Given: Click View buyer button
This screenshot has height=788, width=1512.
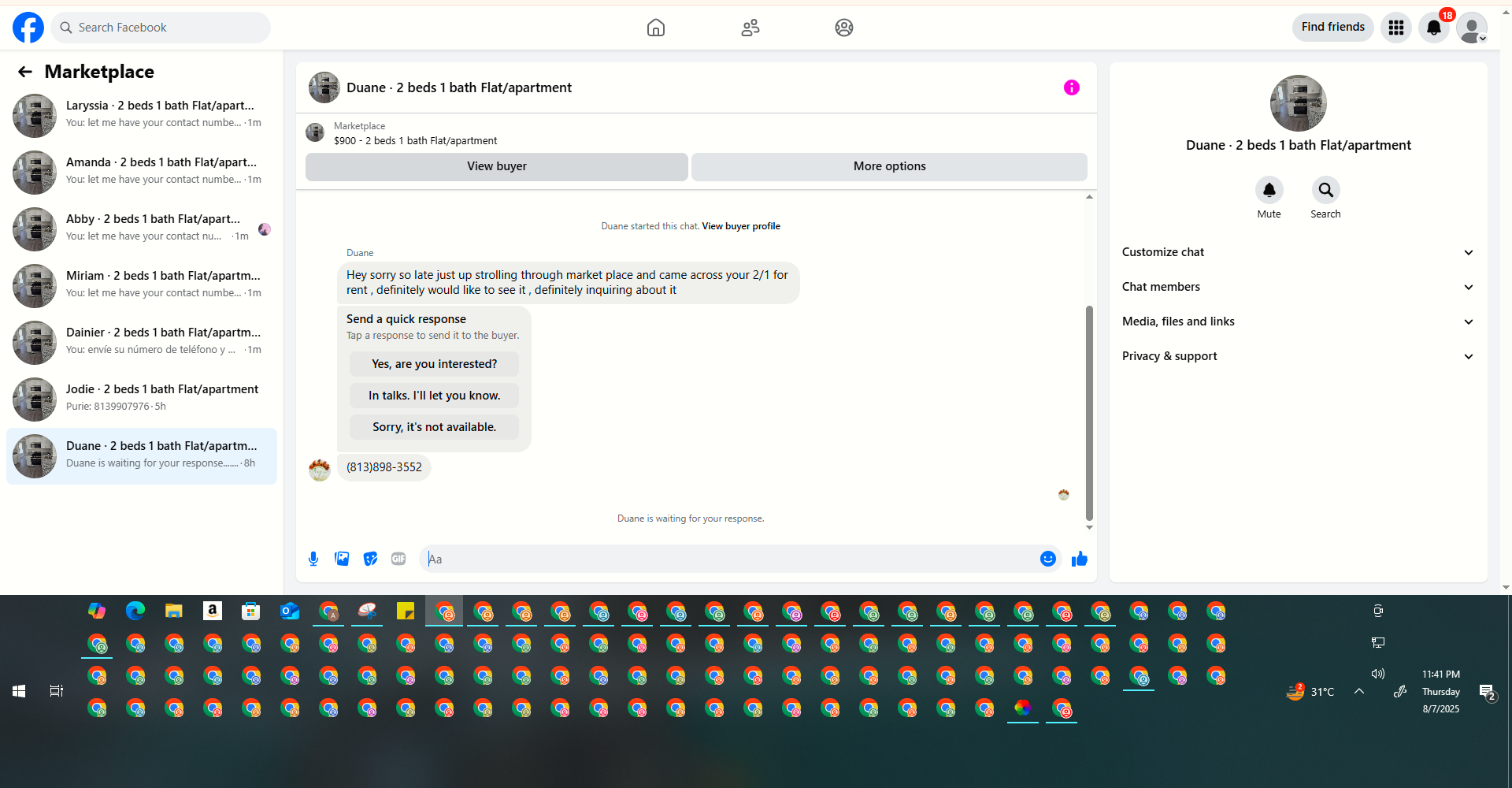Looking at the screenshot, I should [497, 166].
